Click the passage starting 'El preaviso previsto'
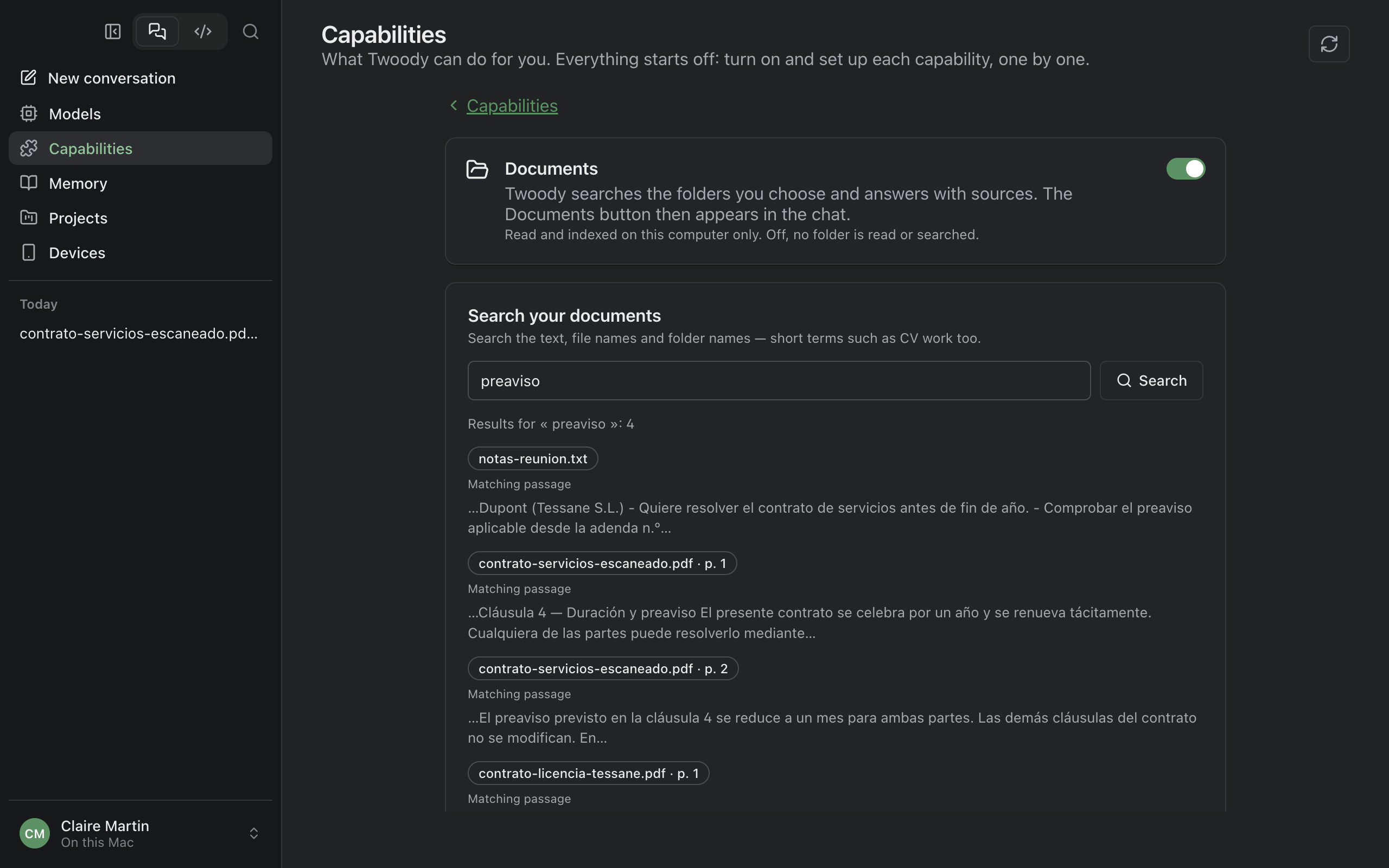Image resolution: width=1389 pixels, height=868 pixels. pos(832,728)
